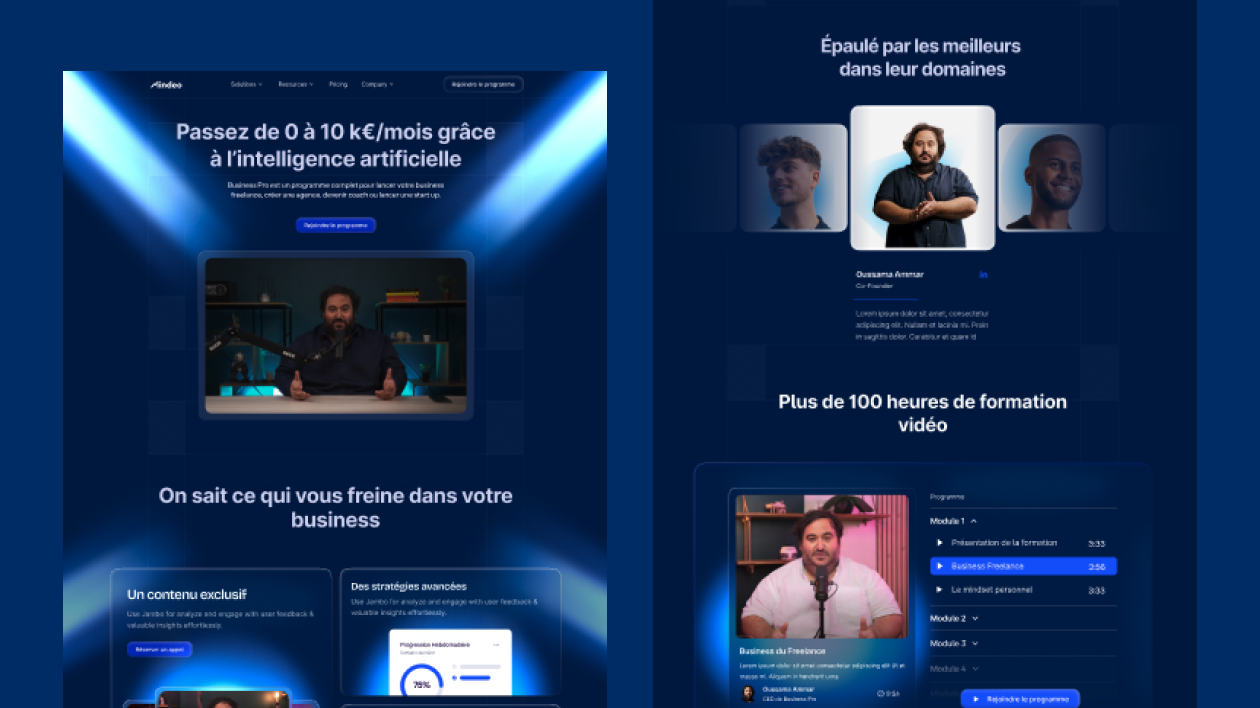This screenshot has height=708, width=1260.
Task: Open the Solutions dropdown in the navbar
Action: click(x=246, y=84)
